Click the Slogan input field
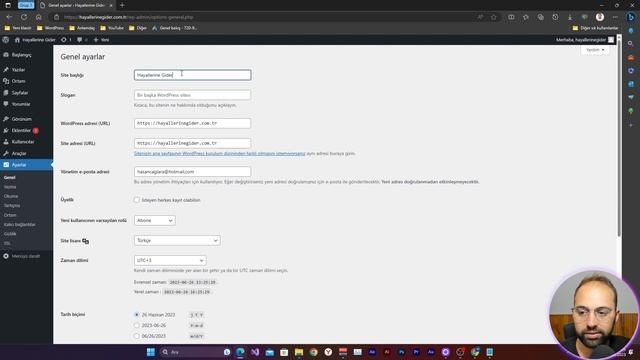The width and height of the screenshot is (640, 360). pos(193,95)
